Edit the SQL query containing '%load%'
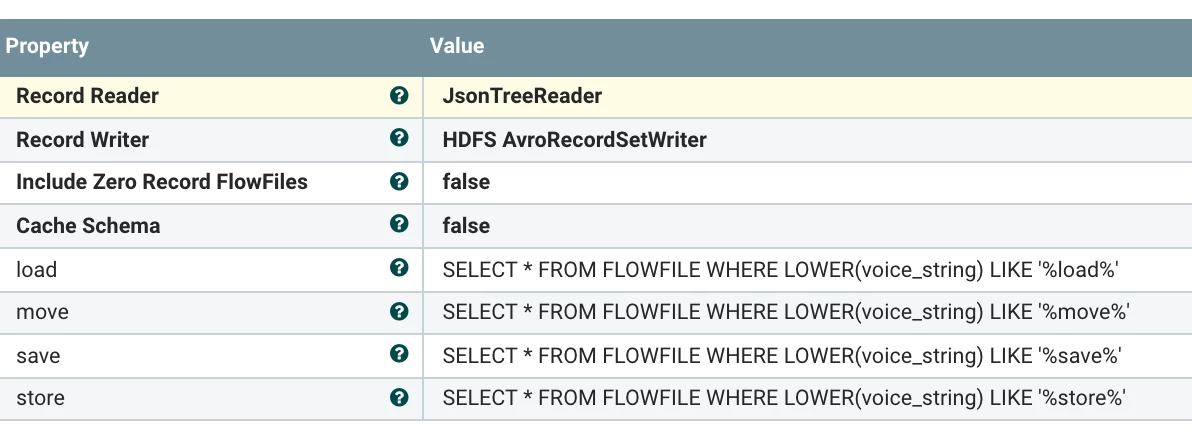This screenshot has height=444, width=1192. pos(781,270)
